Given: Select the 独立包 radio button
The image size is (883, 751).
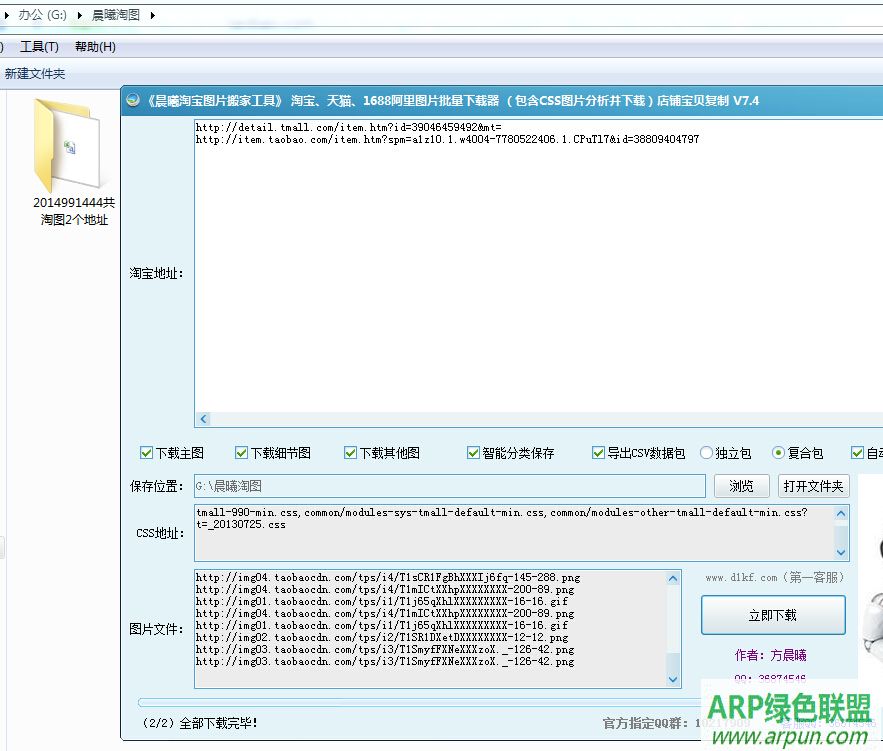Looking at the screenshot, I should pyautogui.click(x=706, y=453).
